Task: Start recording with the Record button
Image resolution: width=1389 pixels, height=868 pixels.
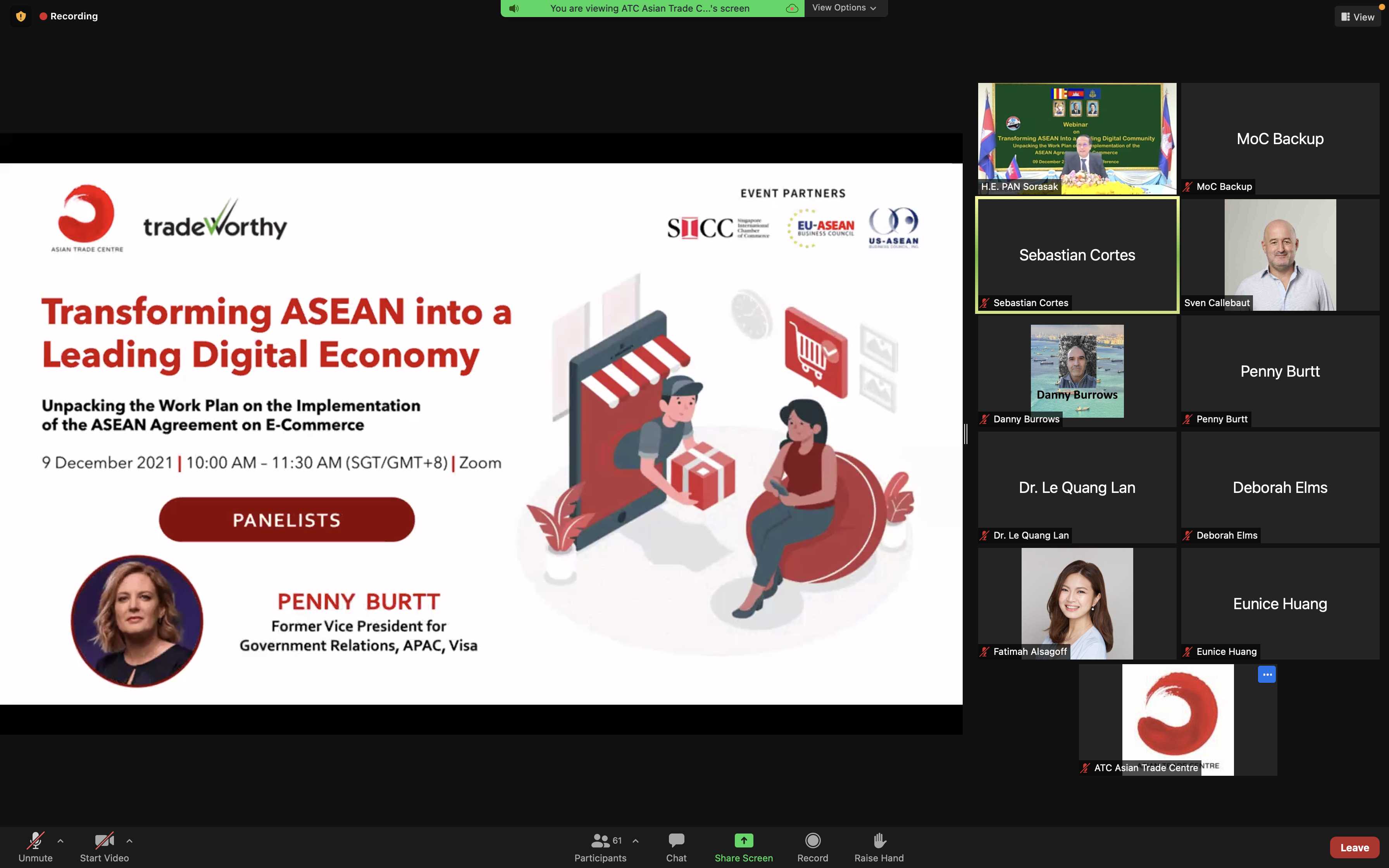Action: point(813,847)
